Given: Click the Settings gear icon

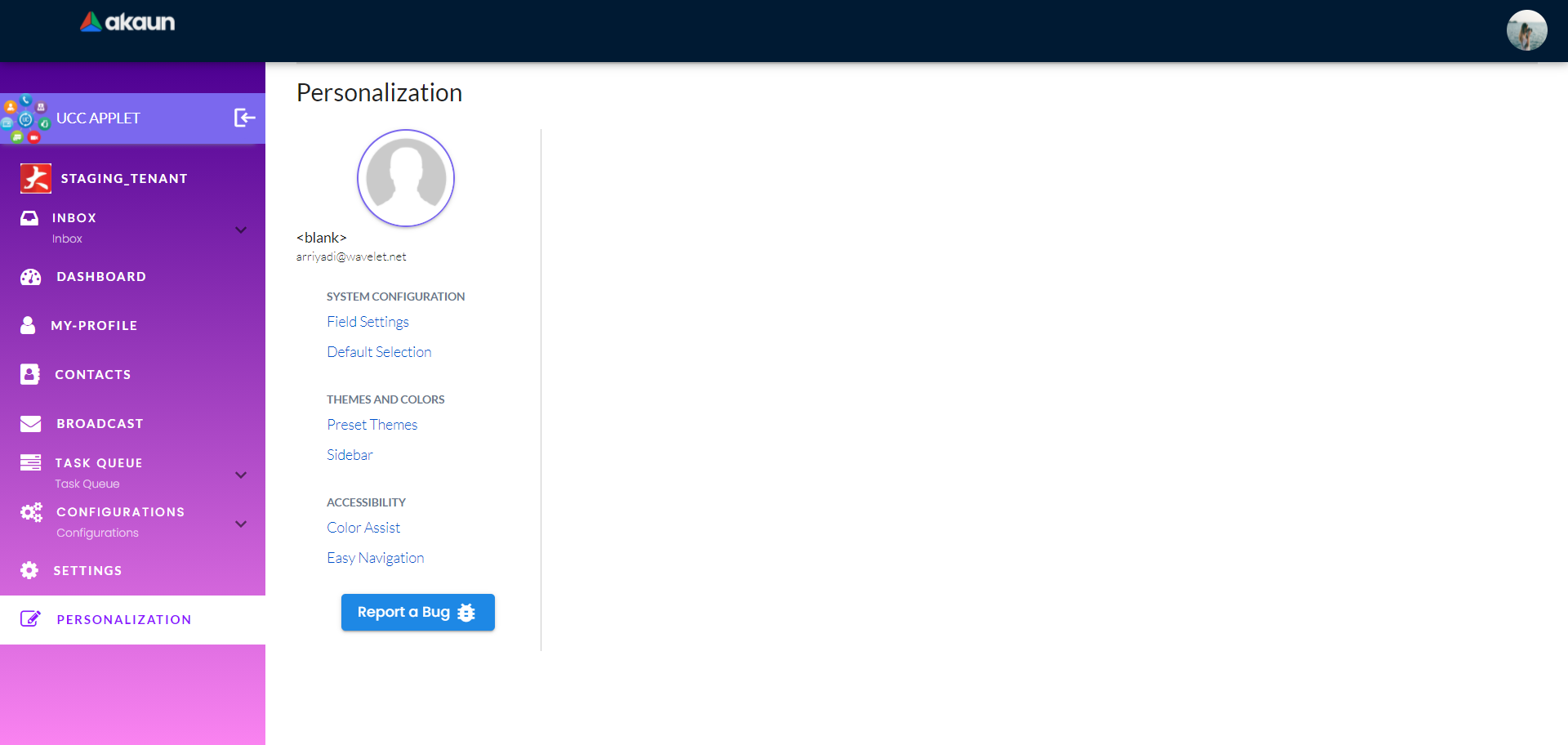Looking at the screenshot, I should pyautogui.click(x=29, y=570).
